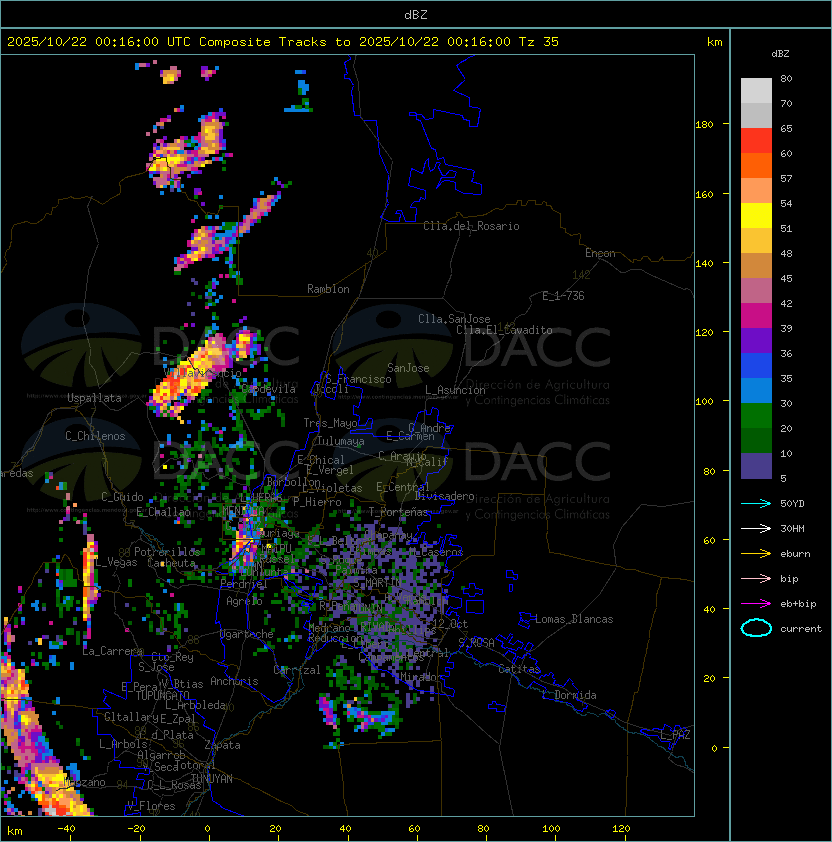Viewport: 832px width, 842px height.
Task: Click the white 30HM arrow legend icon
Action: click(x=756, y=528)
